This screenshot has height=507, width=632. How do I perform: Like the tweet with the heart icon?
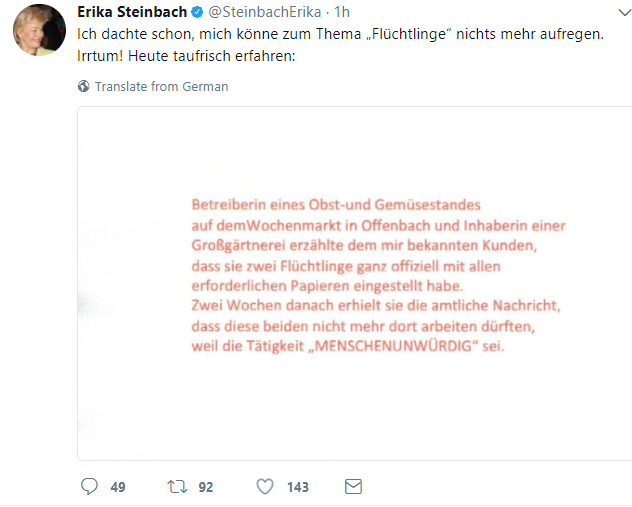point(265,487)
